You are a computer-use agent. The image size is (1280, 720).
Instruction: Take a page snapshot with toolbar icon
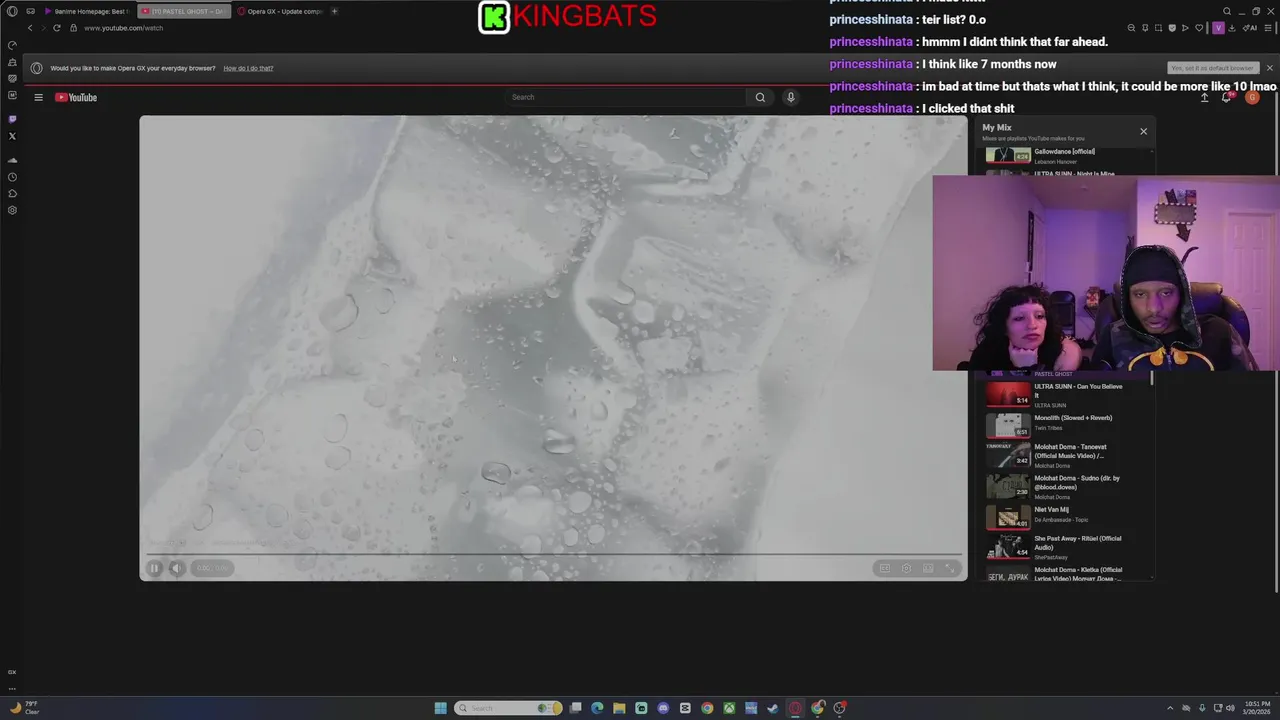[1158, 28]
